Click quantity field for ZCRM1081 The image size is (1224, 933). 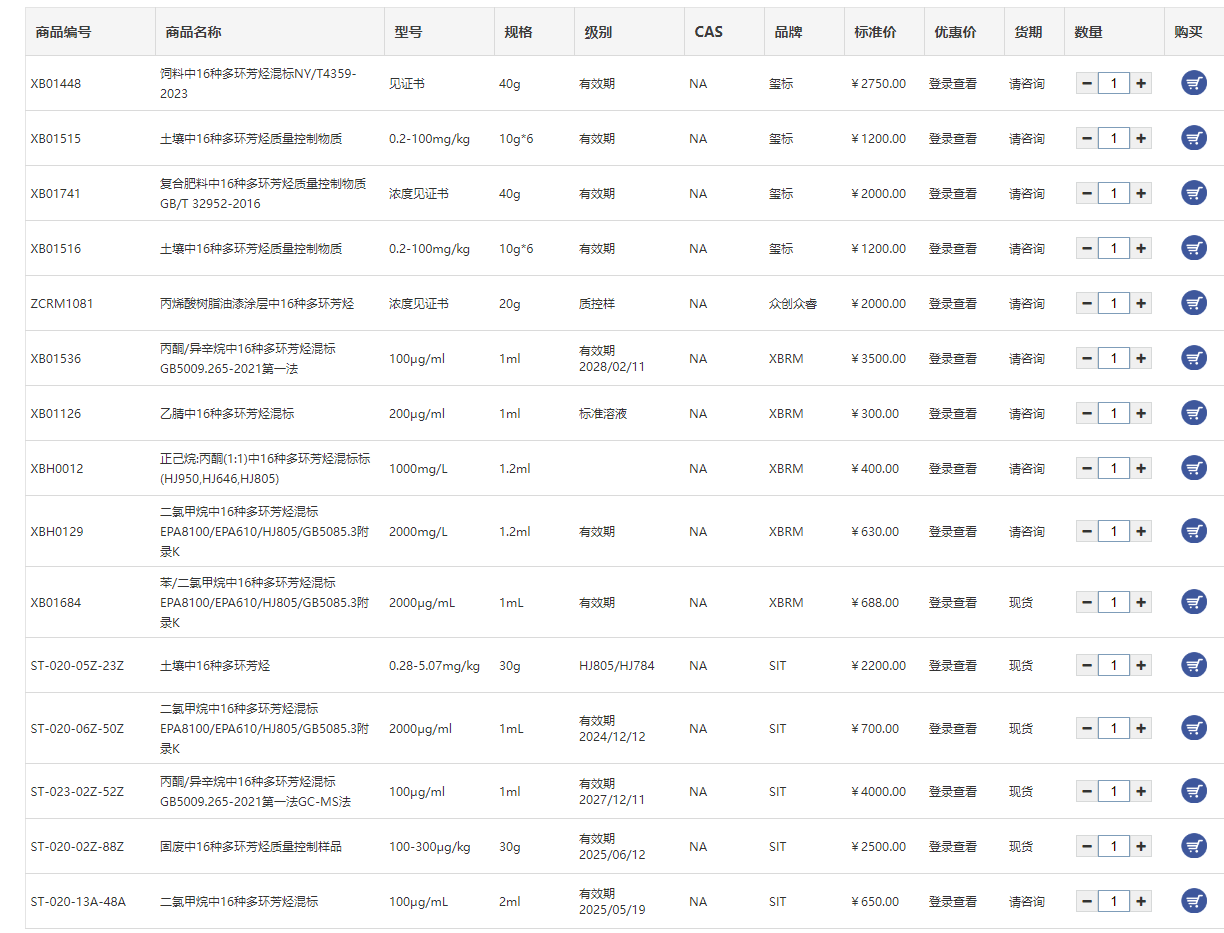click(1114, 303)
